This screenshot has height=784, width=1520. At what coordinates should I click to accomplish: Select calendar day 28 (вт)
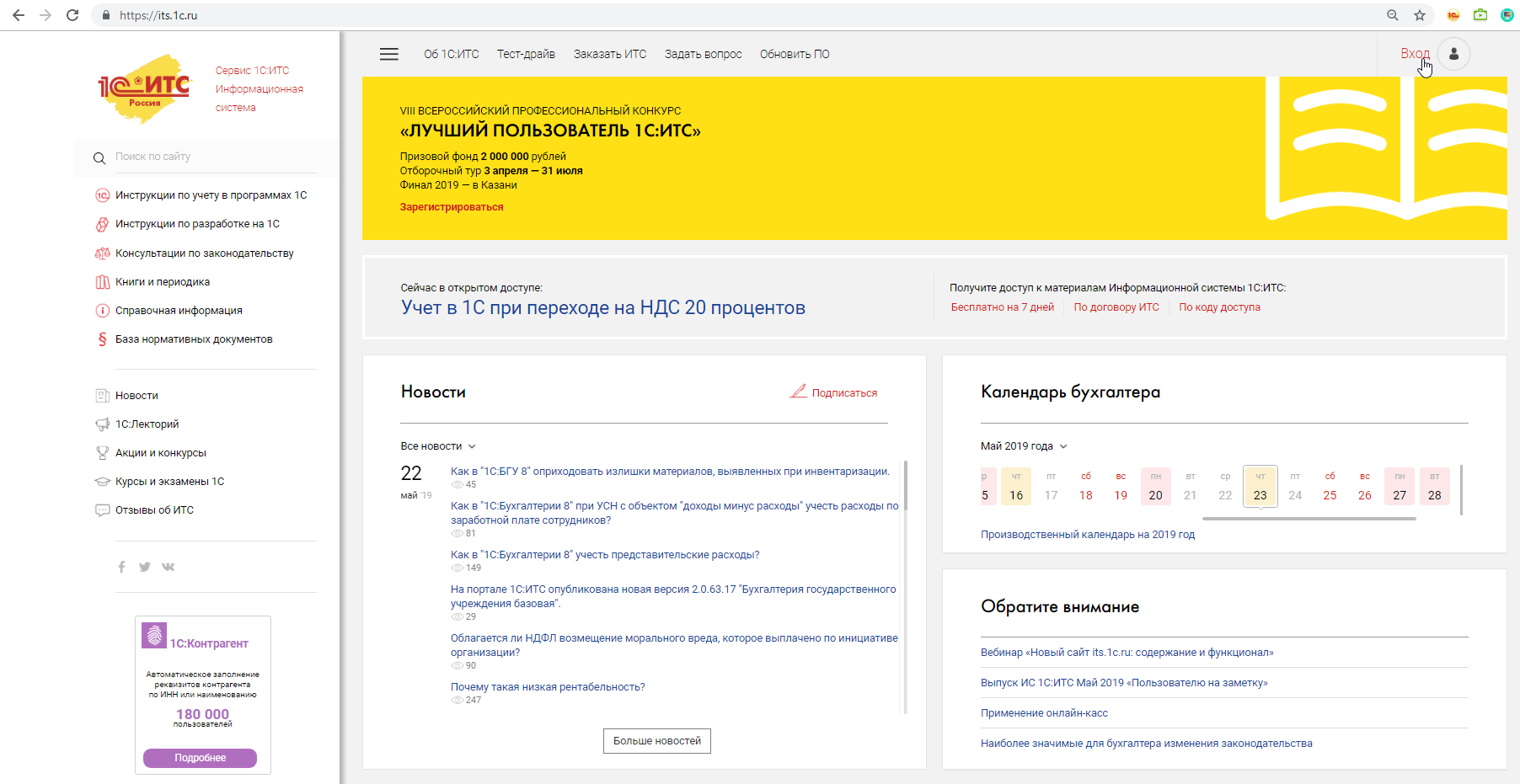tap(1435, 486)
